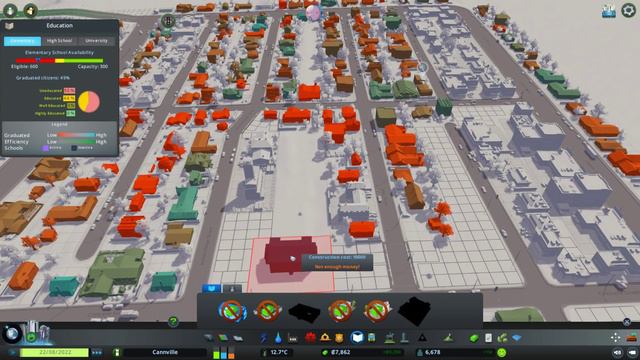Viewport: 640px width, 360px height.
Task: Open the Healthcare build menu
Action: click(311, 338)
